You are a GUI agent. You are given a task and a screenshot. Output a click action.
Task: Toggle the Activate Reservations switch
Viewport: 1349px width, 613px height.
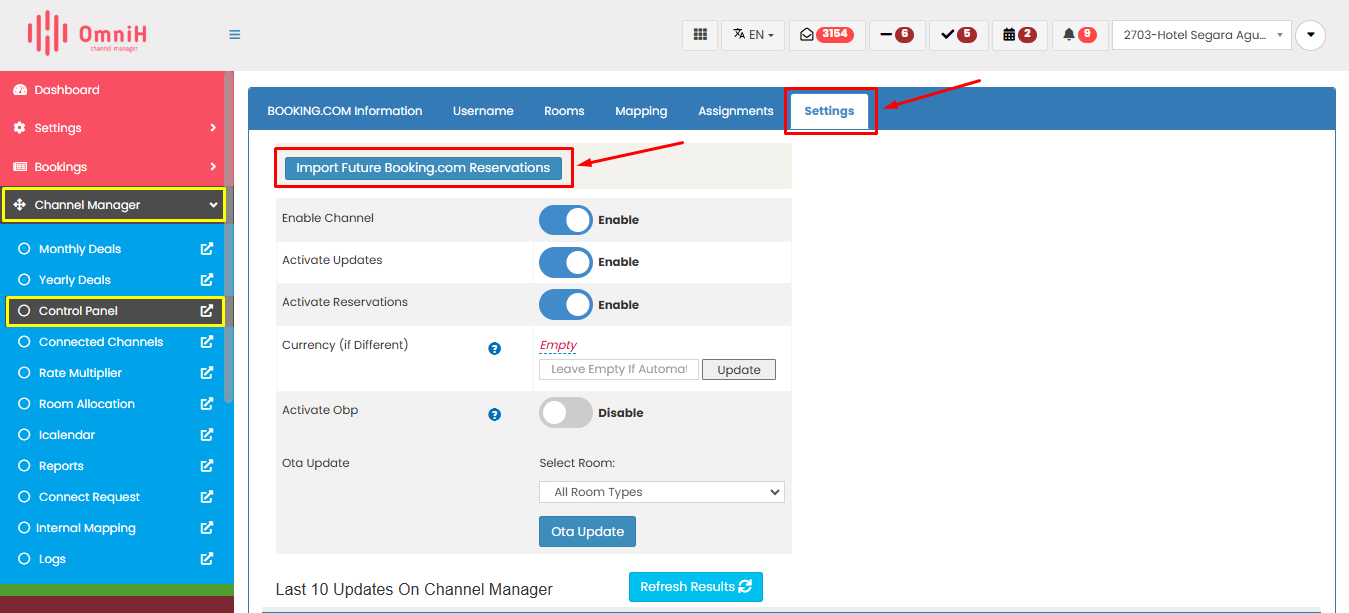click(x=566, y=304)
